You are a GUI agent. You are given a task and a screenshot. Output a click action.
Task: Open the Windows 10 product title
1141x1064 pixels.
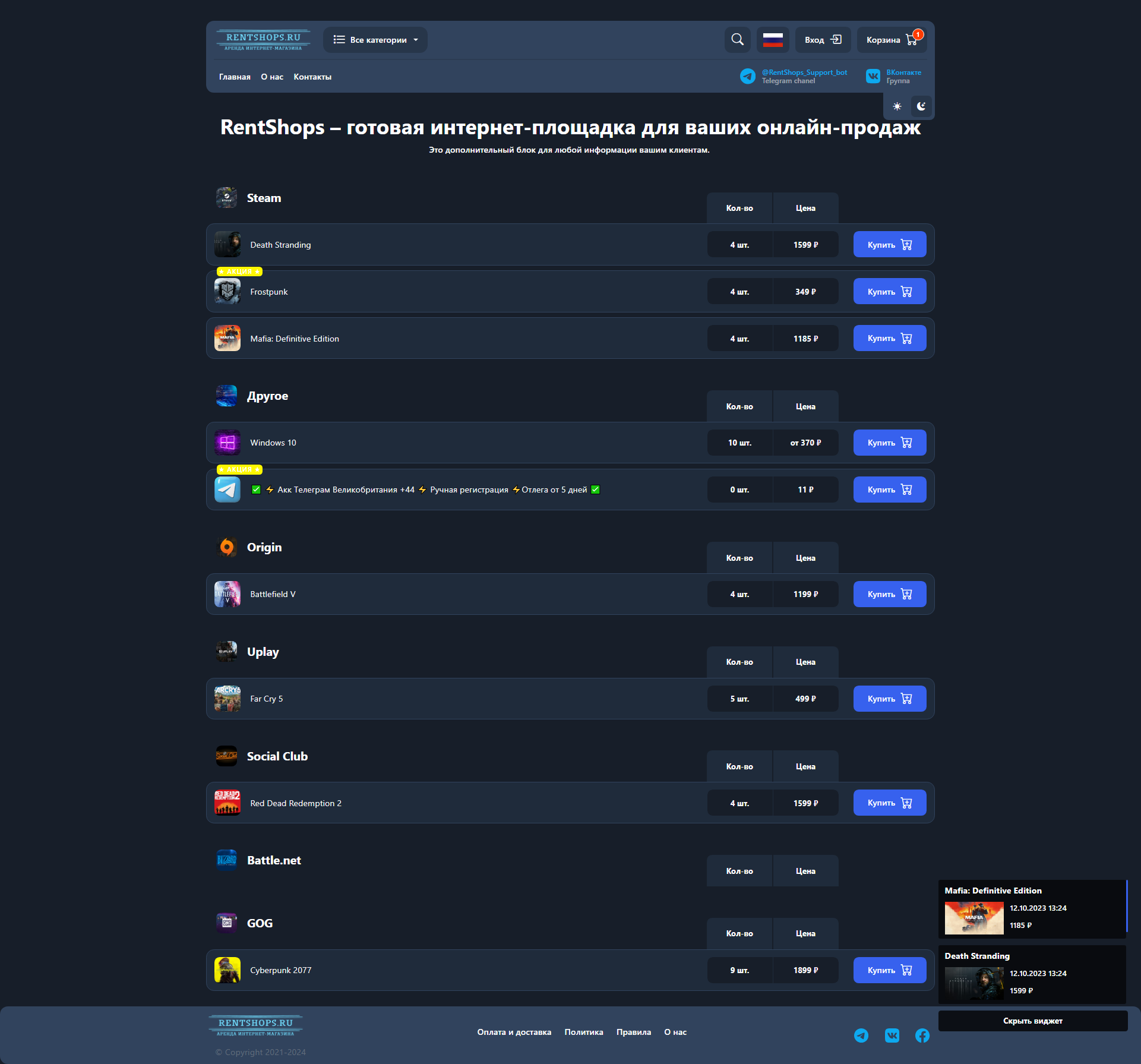273,443
